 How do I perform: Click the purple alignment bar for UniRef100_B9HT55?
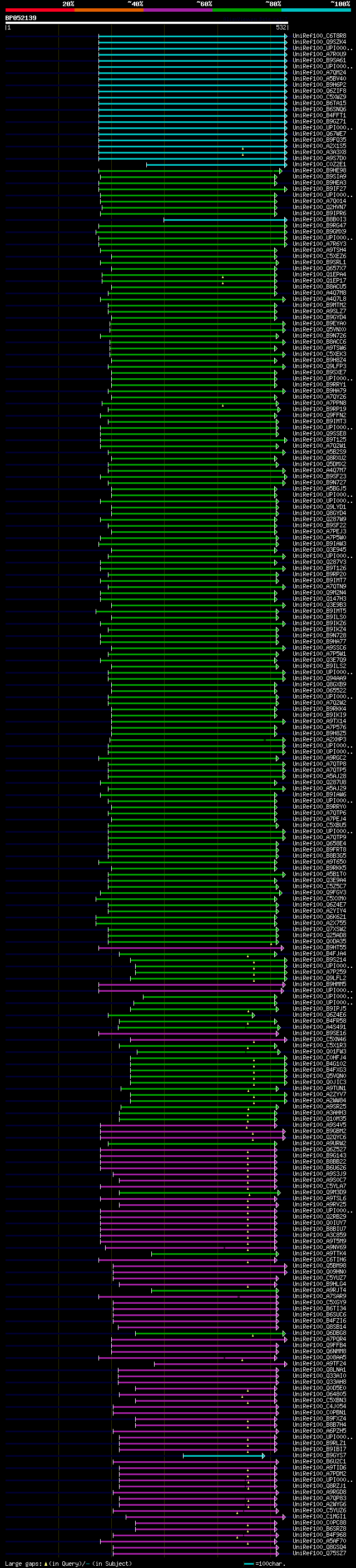pos(191,948)
